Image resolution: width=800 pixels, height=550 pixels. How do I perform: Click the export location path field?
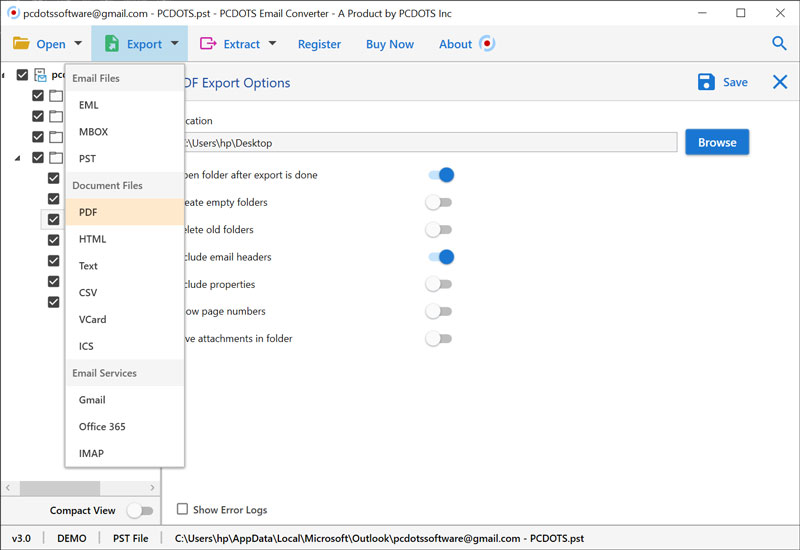point(431,142)
